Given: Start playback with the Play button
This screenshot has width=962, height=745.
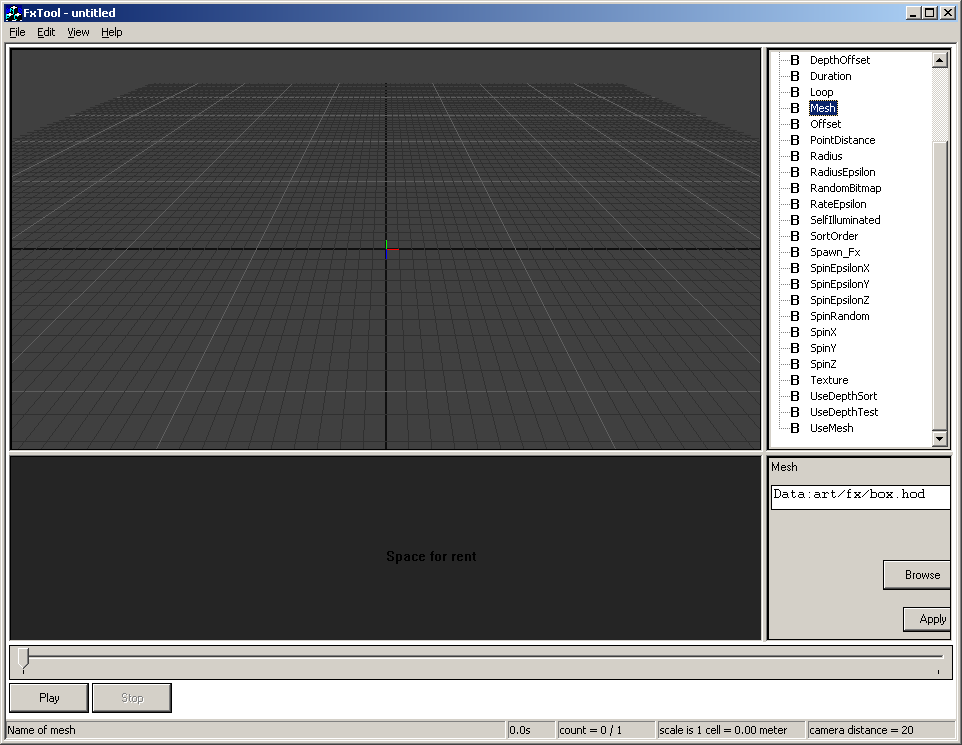Looking at the screenshot, I should pos(49,698).
